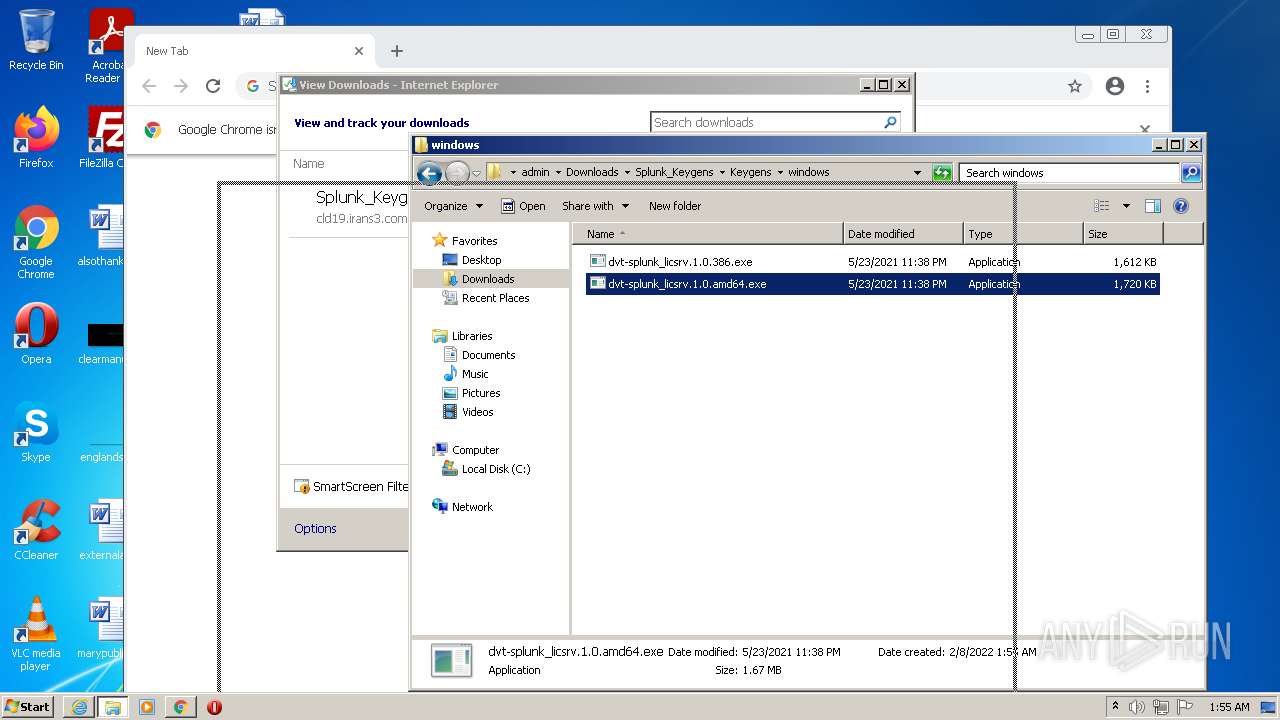Open Chrome three-dot menu
The image size is (1280, 720).
1148,87
